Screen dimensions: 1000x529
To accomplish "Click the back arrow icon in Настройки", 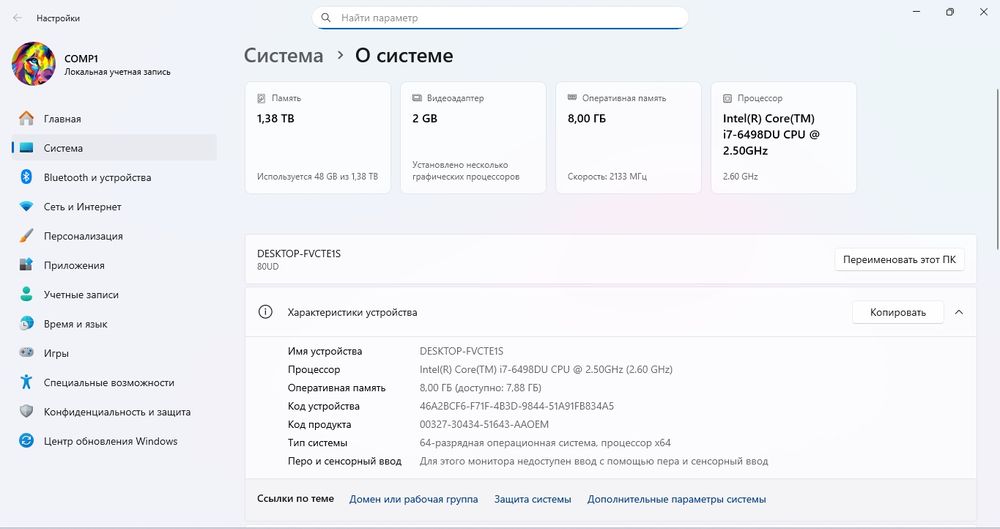I will point(17,18).
